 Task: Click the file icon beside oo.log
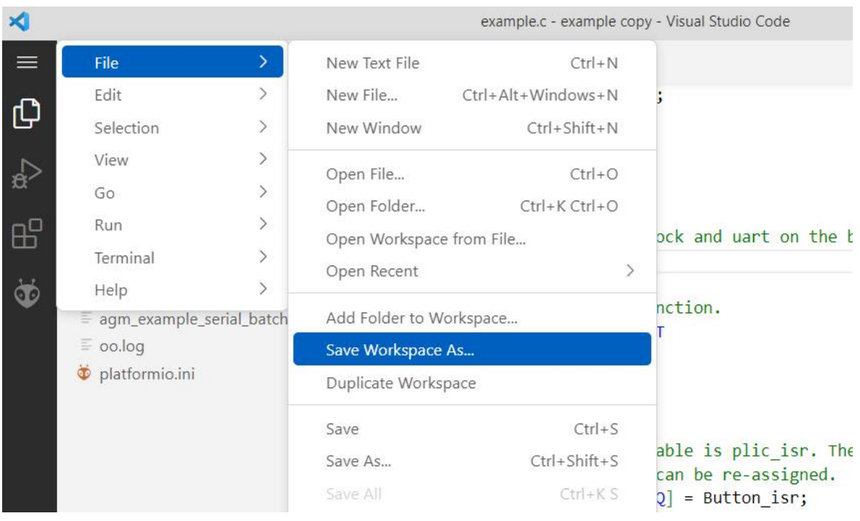click(x=86, y=345)
